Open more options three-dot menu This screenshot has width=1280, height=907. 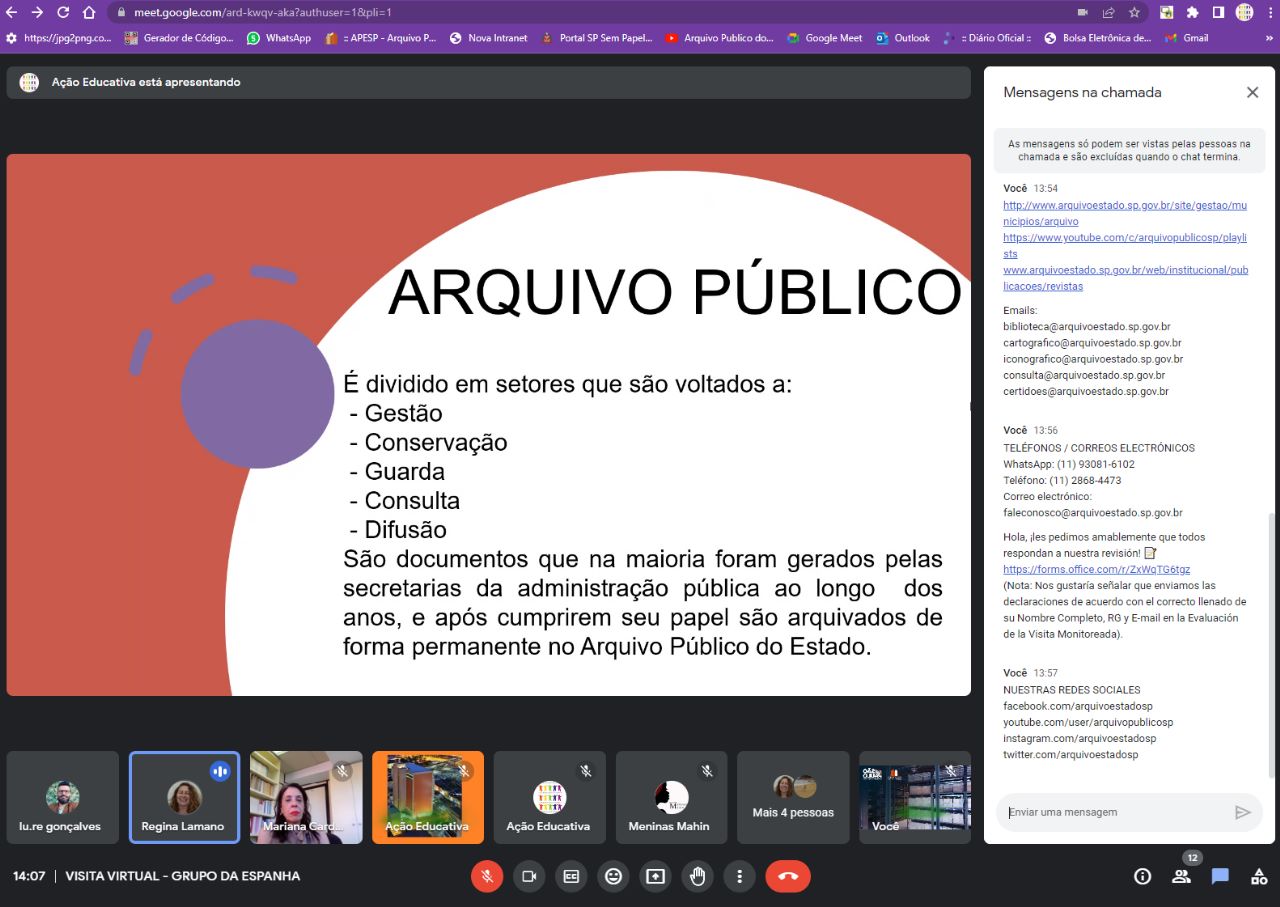pos(739,876)
